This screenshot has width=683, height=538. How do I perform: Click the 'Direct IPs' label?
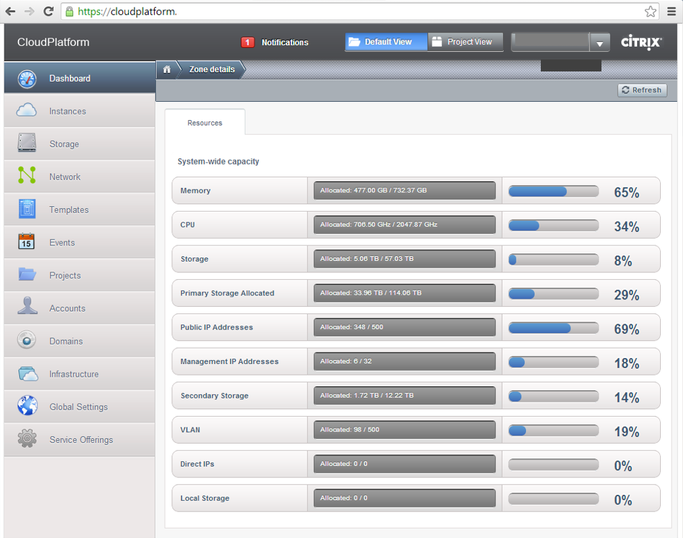197,464
